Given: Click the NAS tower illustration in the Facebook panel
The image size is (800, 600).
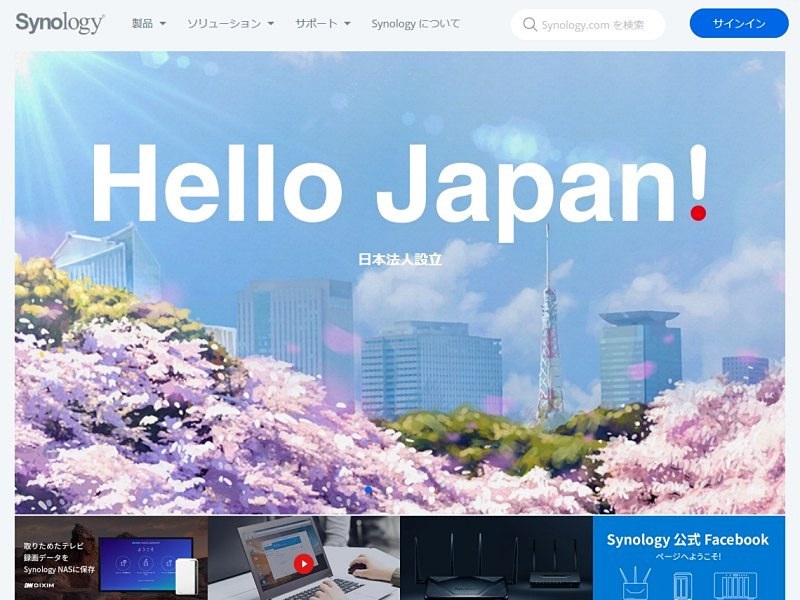Looking at the screenshot, I should (x=681, y=584).
